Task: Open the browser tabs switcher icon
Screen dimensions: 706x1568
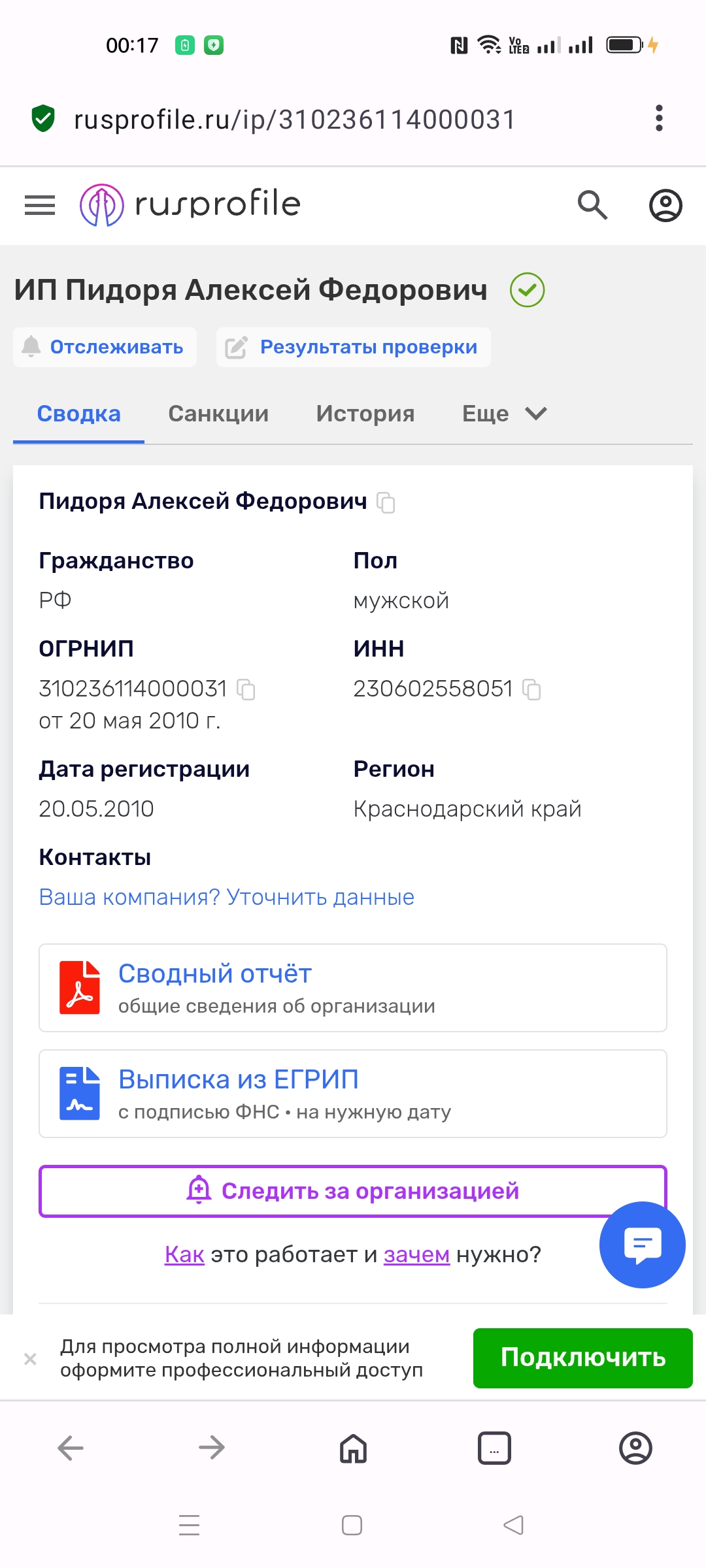Action: 494,1448
